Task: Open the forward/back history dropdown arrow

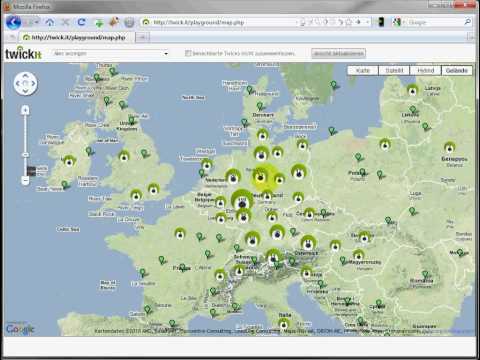Action: pyautogui.click(x=37, y=22)
